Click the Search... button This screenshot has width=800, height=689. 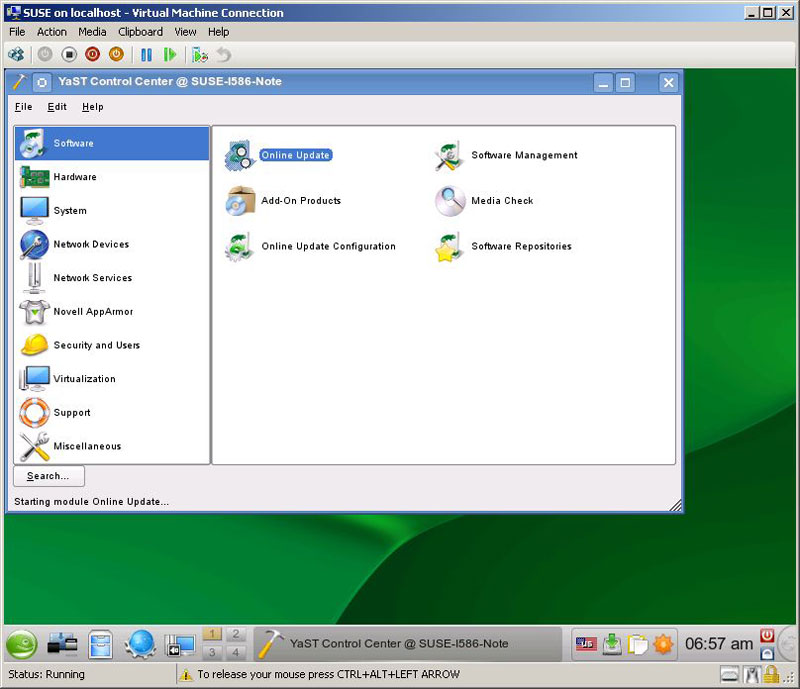pyautogui.click(x=49, y=476)
